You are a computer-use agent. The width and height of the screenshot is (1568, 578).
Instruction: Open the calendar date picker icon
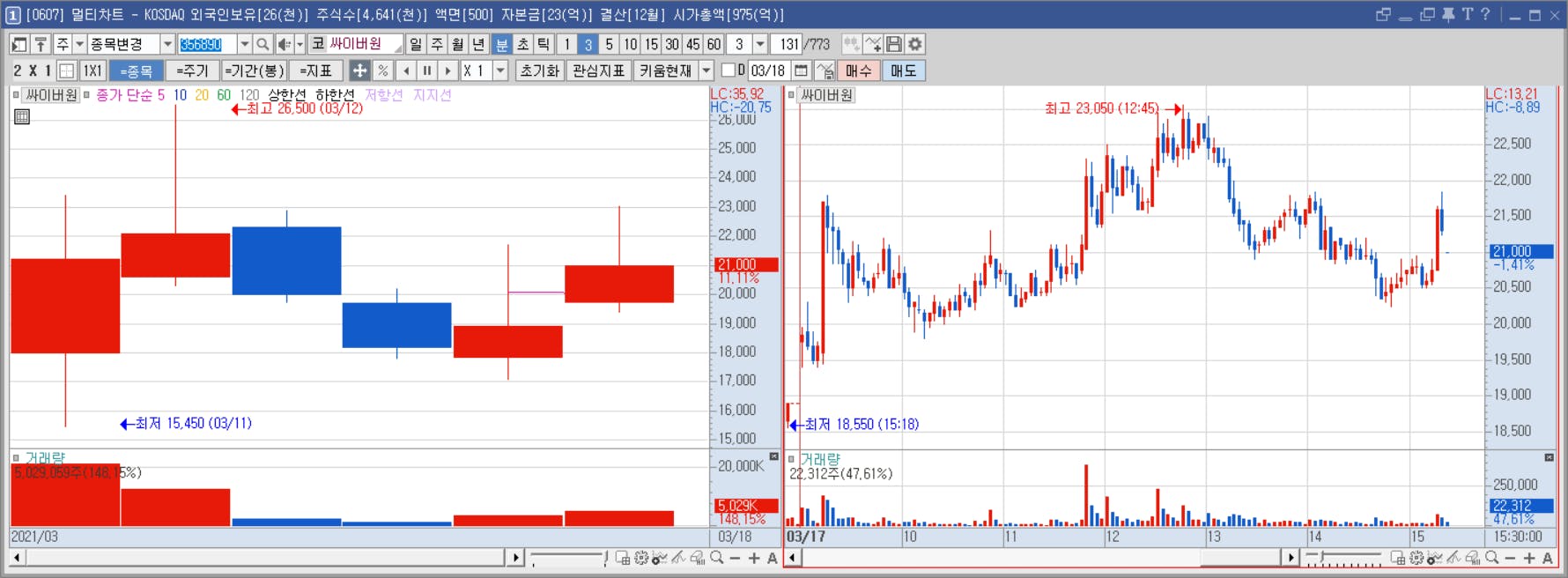pyautogui.click(x=801, y=70)
